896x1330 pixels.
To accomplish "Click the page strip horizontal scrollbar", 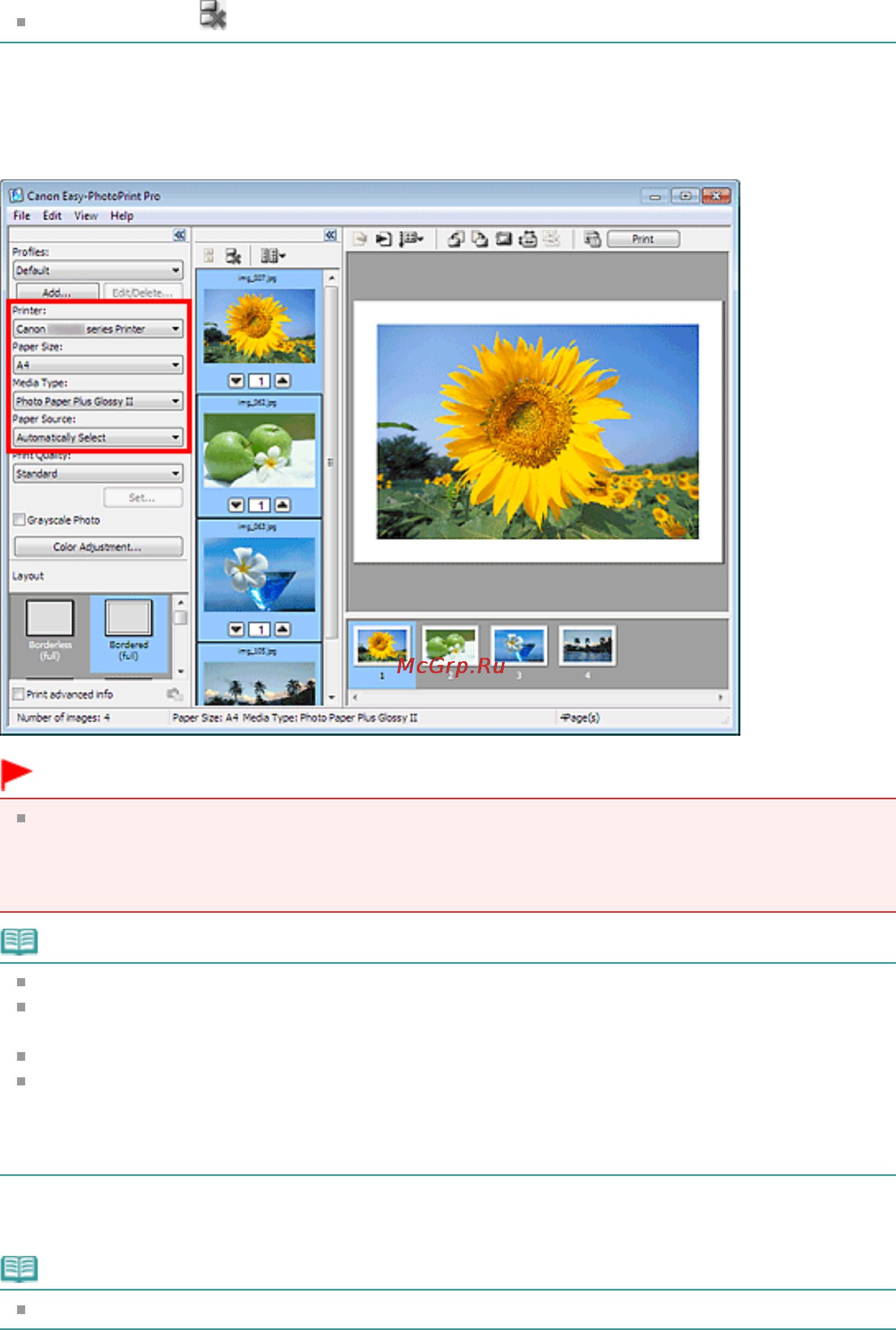I will [x=537, y=697].
